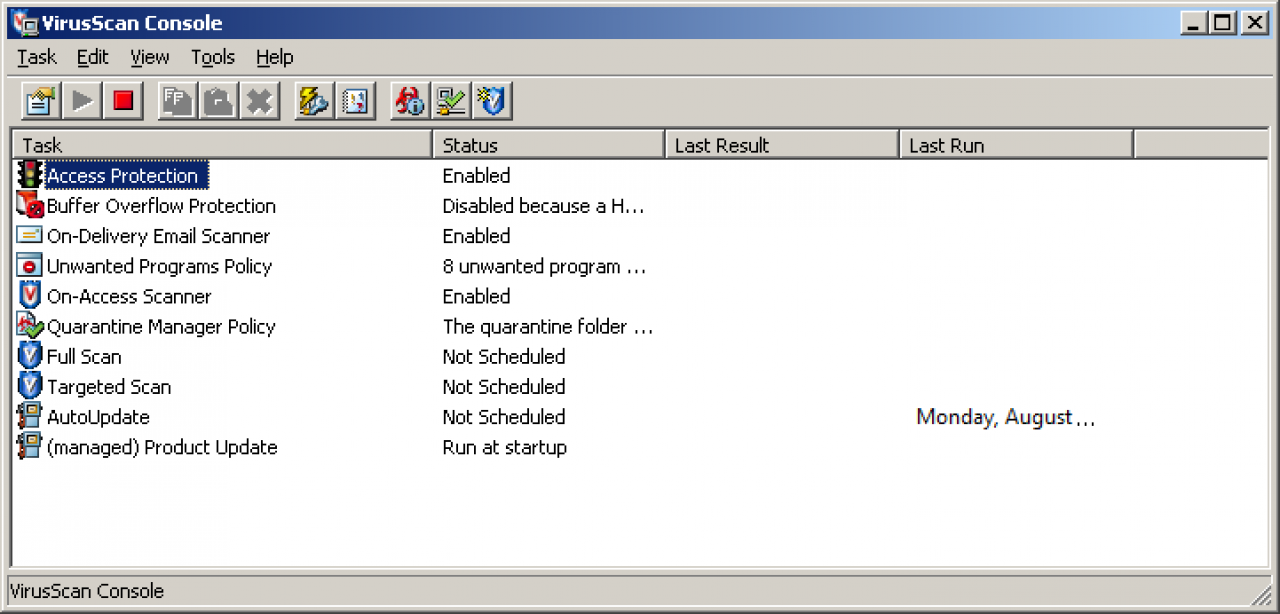Click Targeted Scan's Not Scheduled status
This screenshot has width=1280, height=614.
[x=504, y=386]
